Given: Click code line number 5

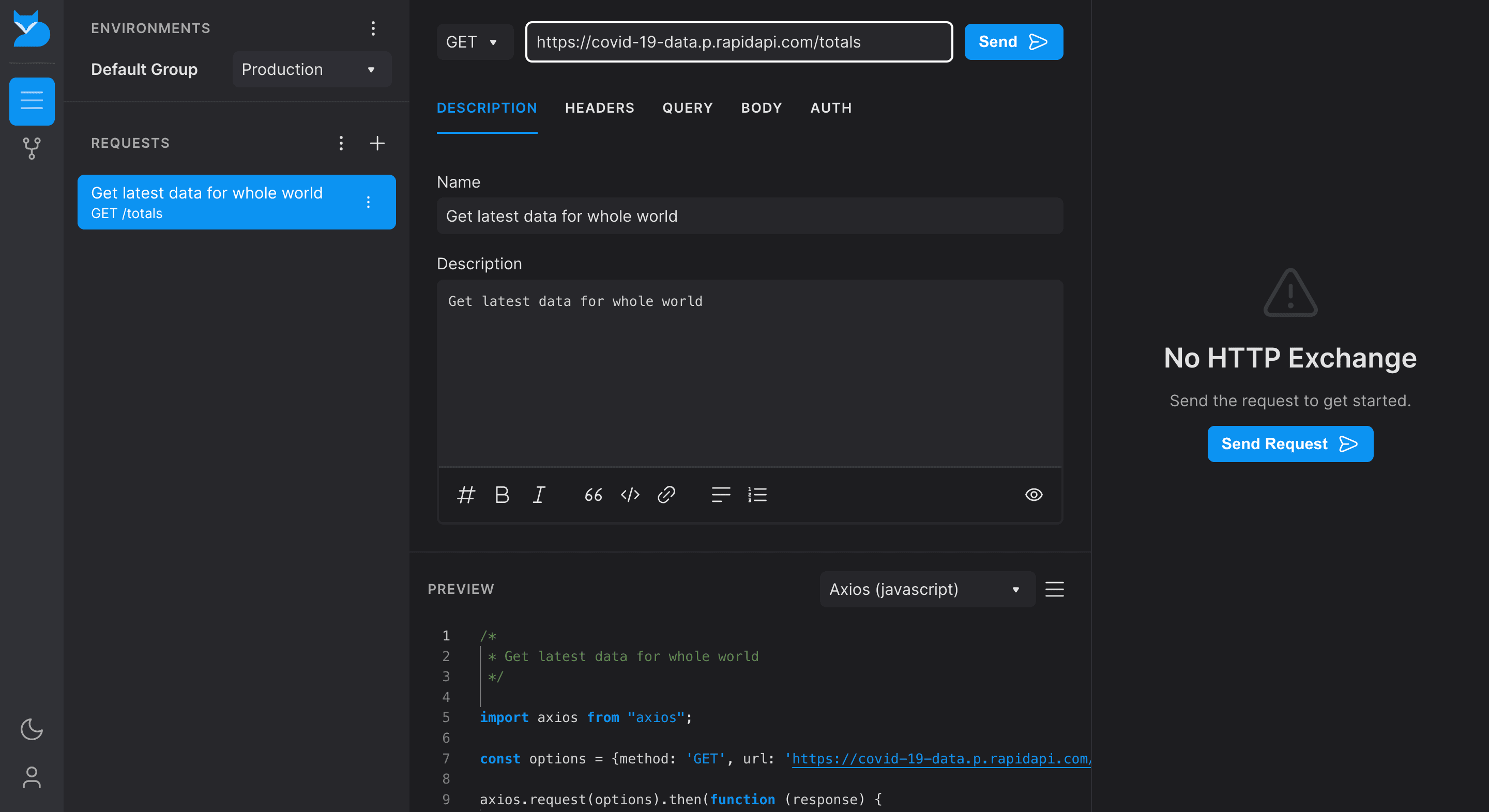Looking at the screenshot, I should tap(446, 717).
